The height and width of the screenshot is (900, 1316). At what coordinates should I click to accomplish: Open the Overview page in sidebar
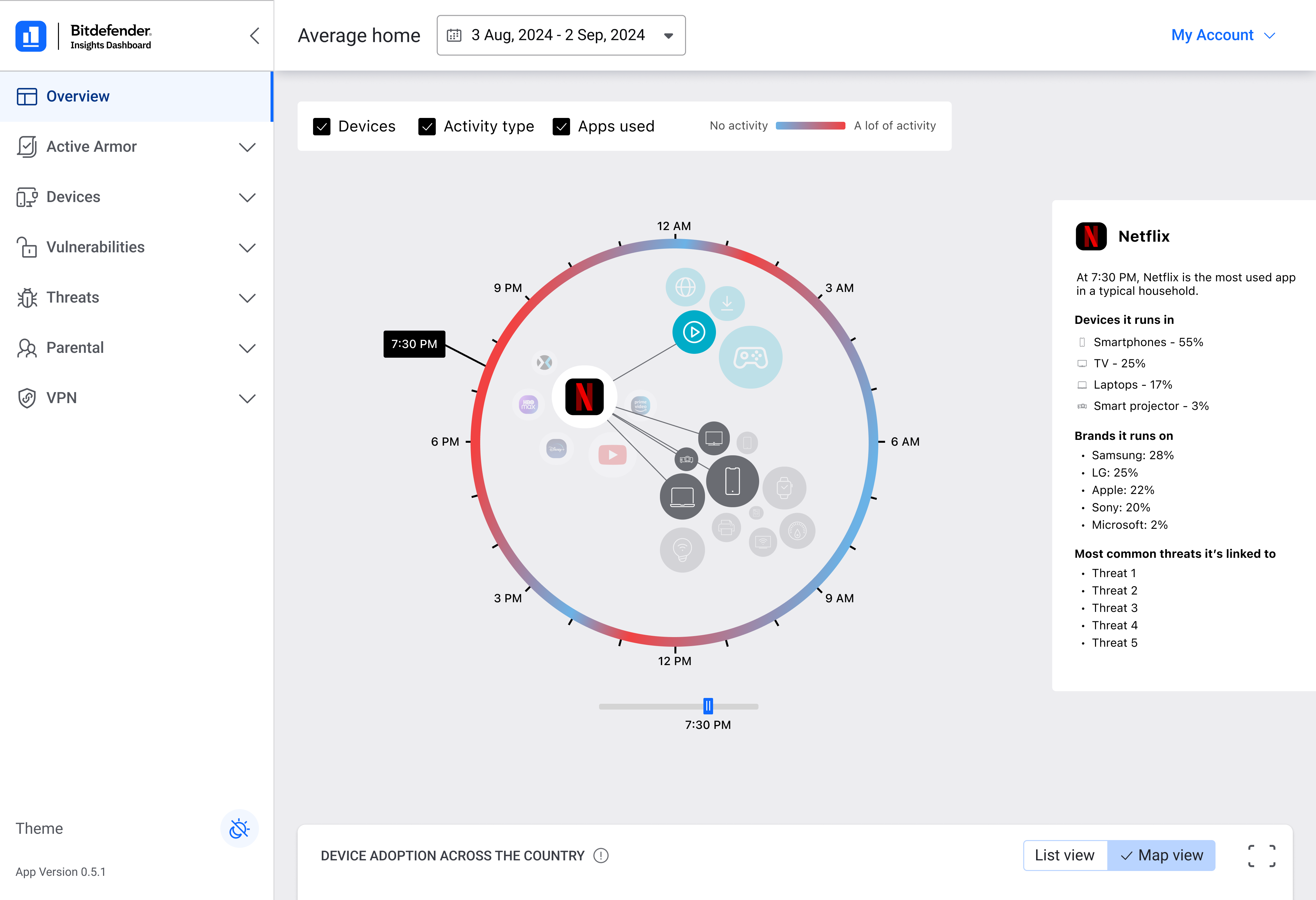(x=137, y=96)
